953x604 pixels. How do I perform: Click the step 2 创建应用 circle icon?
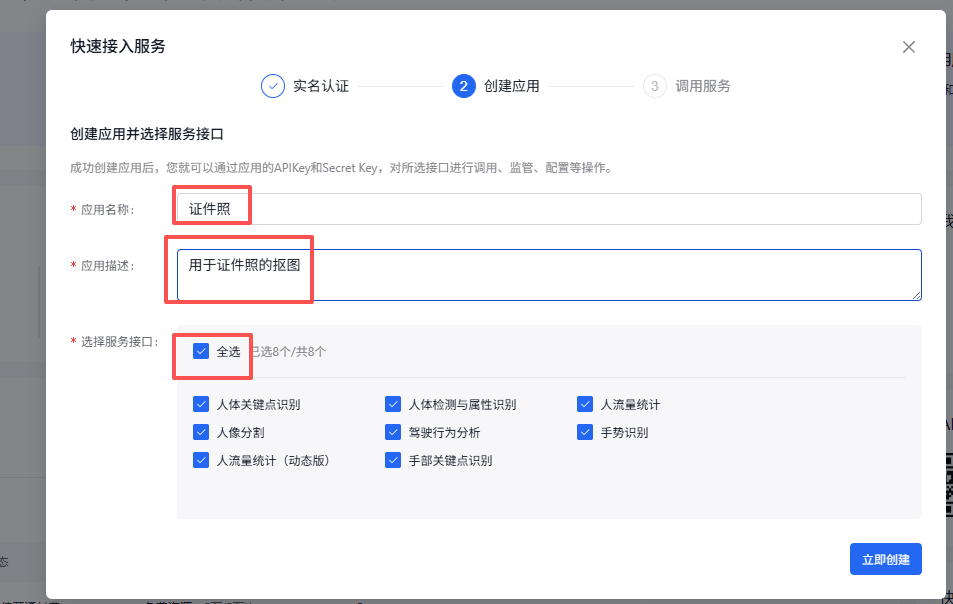(x=464, y=86)
